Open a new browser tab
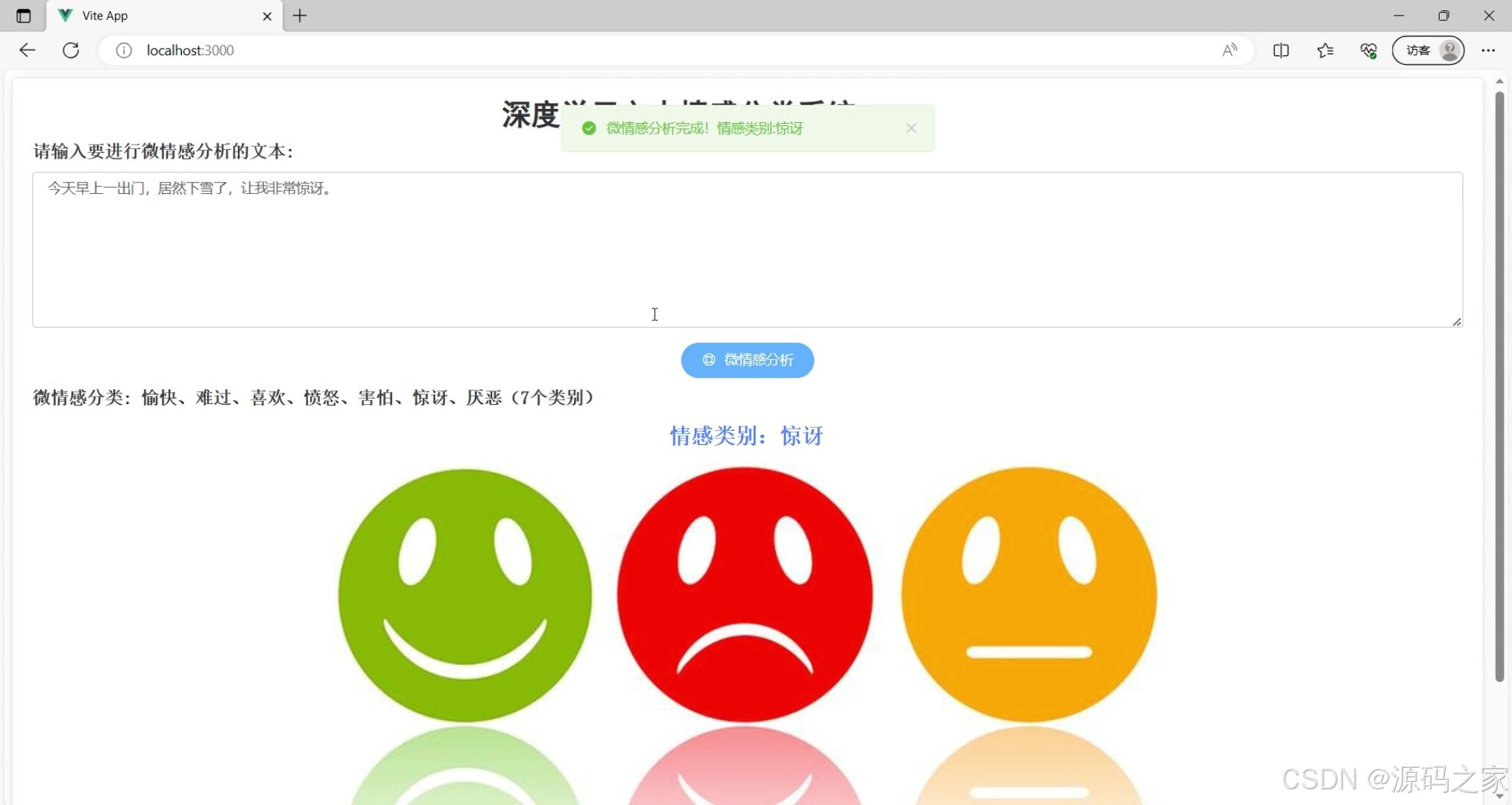This screenshot has height=805, width=1512. [300, 16]
